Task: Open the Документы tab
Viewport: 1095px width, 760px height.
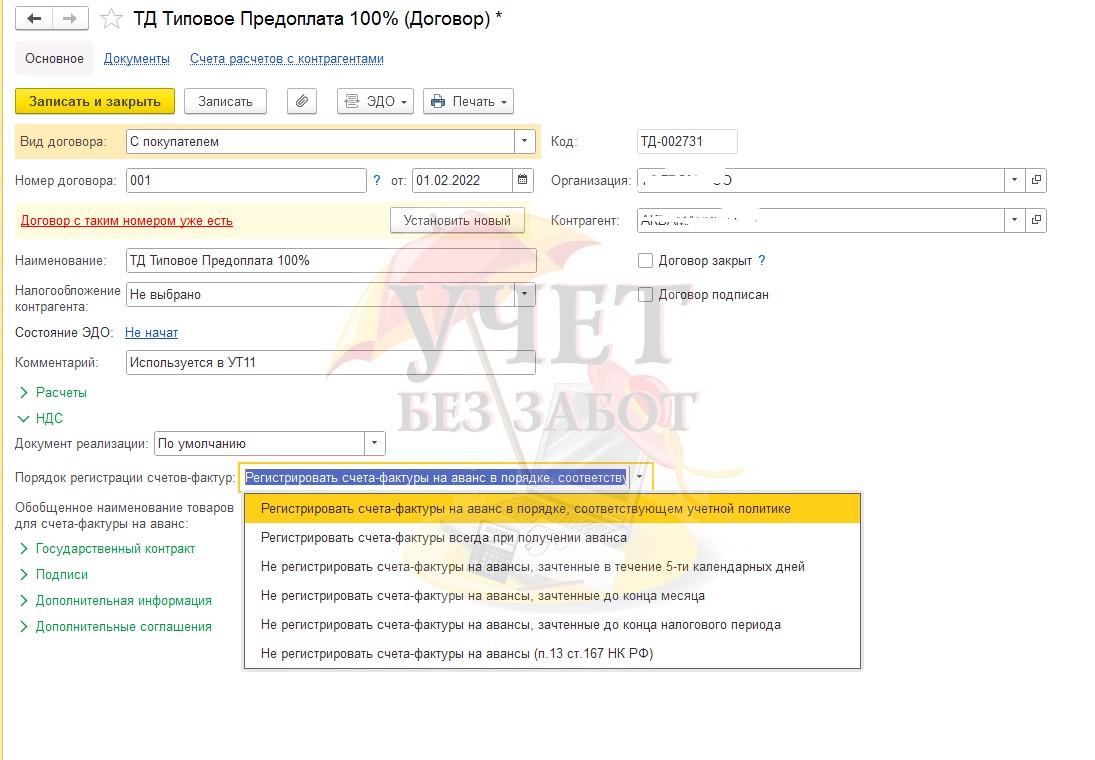Action: tap(137, 59)
